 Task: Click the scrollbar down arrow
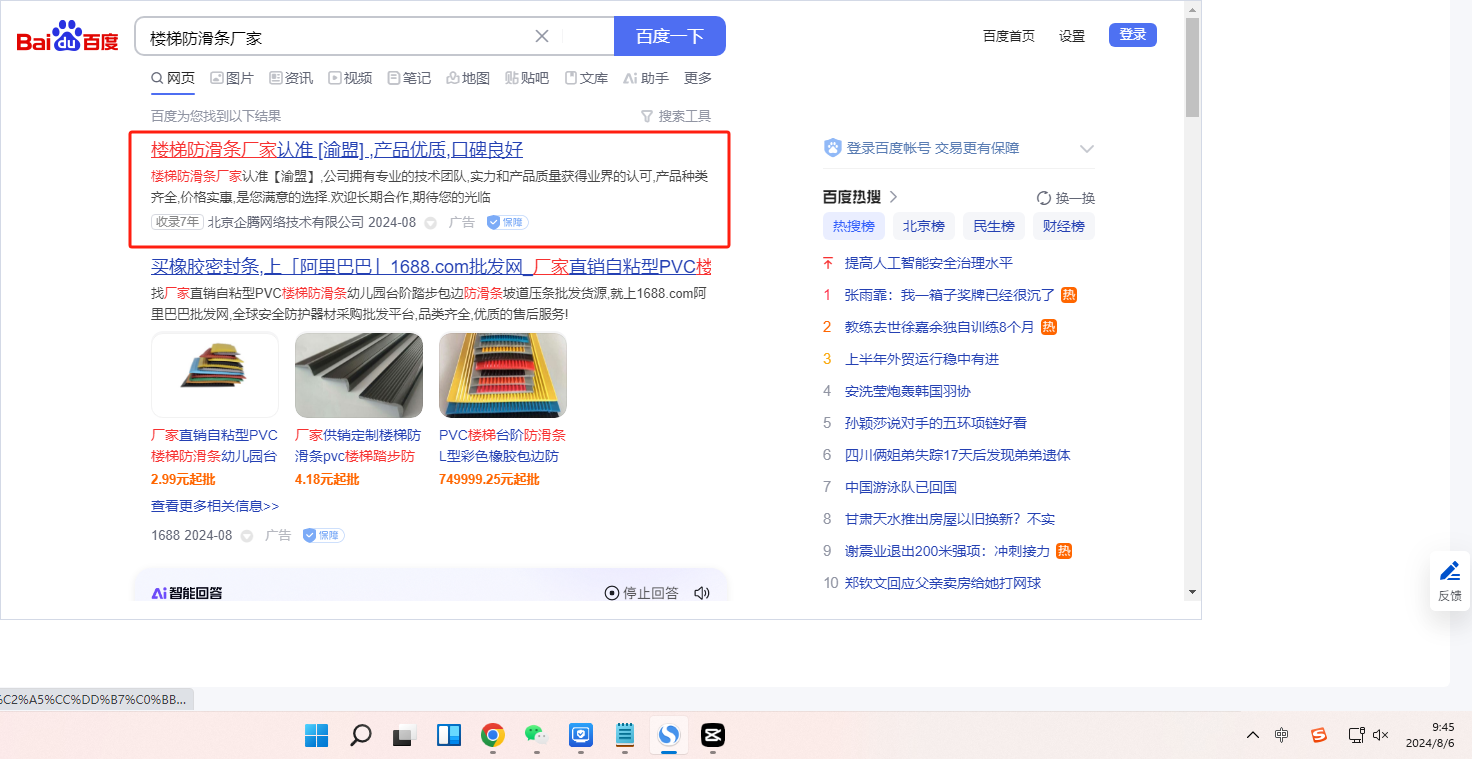(x=1192, y=591)
